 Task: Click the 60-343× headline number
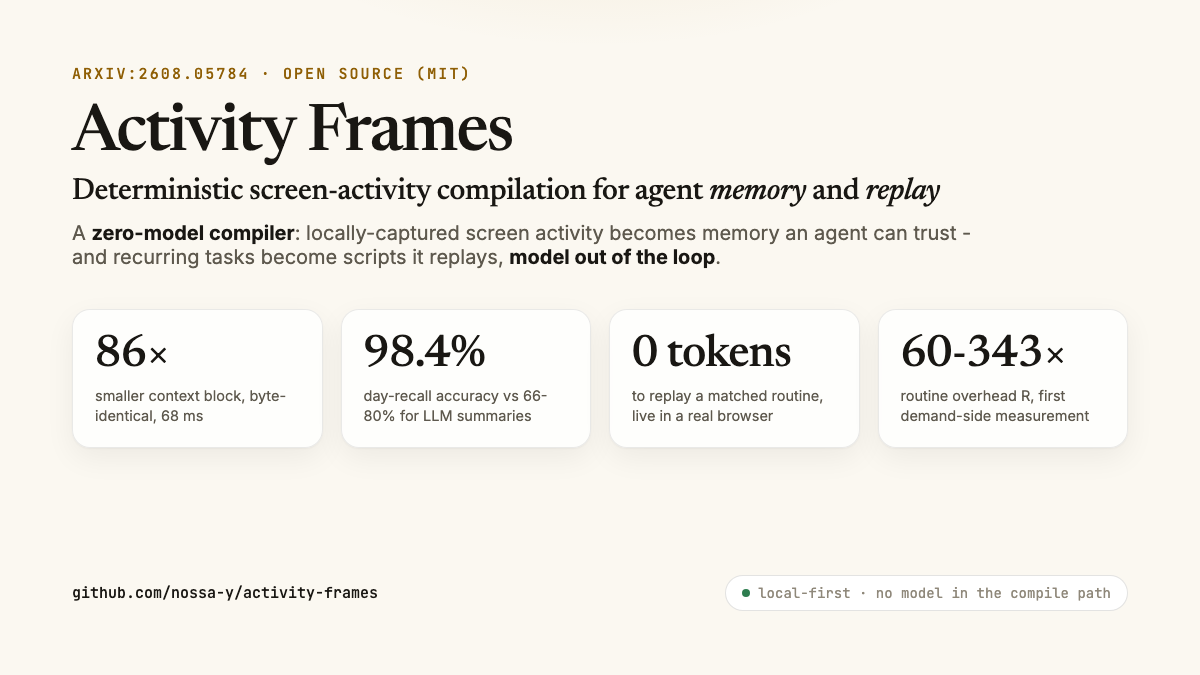click(x=983, y=351)
